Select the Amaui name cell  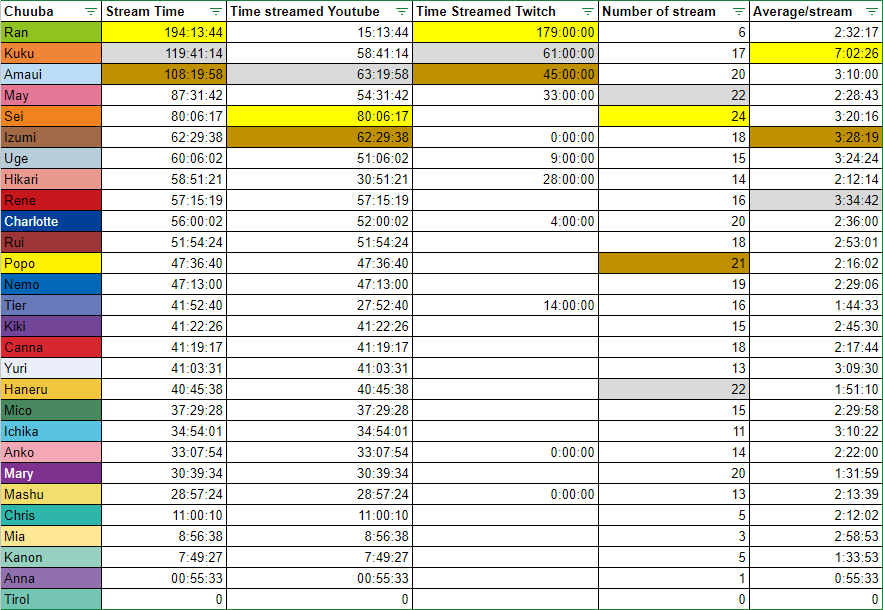(x=51, y=74)
